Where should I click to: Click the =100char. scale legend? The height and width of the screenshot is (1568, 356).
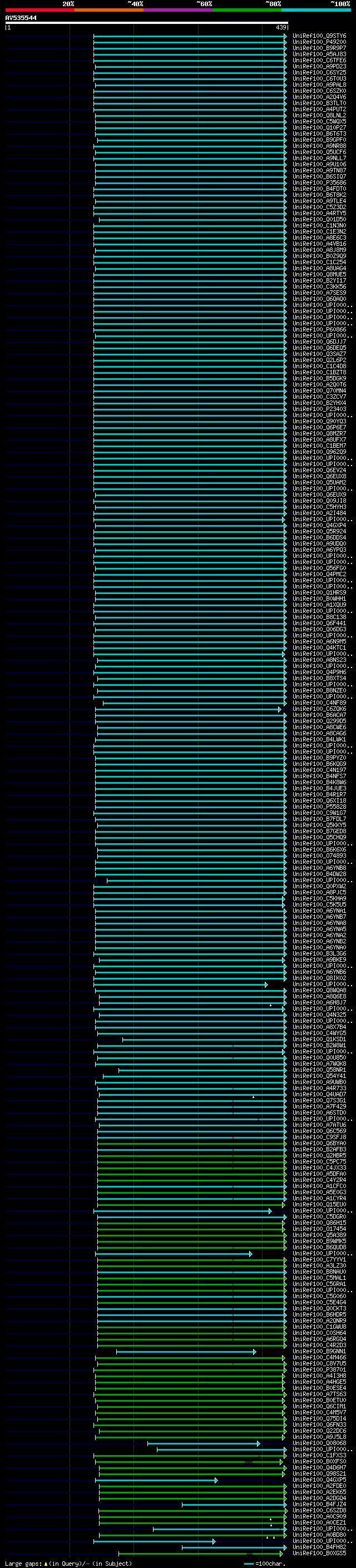click(x=264, y=1564)
